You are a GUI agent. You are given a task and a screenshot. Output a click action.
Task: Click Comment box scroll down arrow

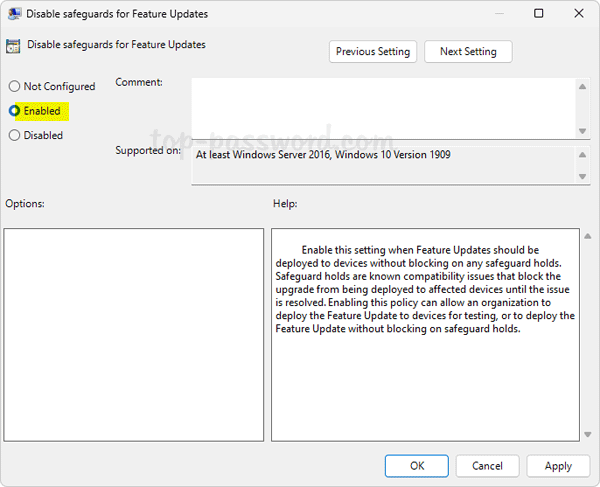[x=582, y=130]
